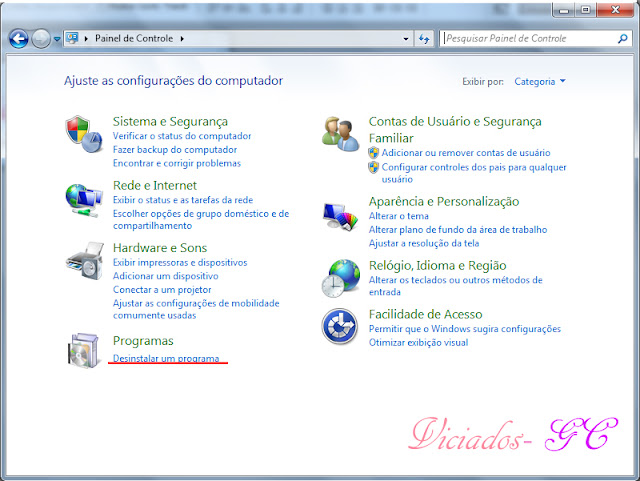Click Alterar plano de fundo da área de trabalho
The image size is (640, 481).
458,230
